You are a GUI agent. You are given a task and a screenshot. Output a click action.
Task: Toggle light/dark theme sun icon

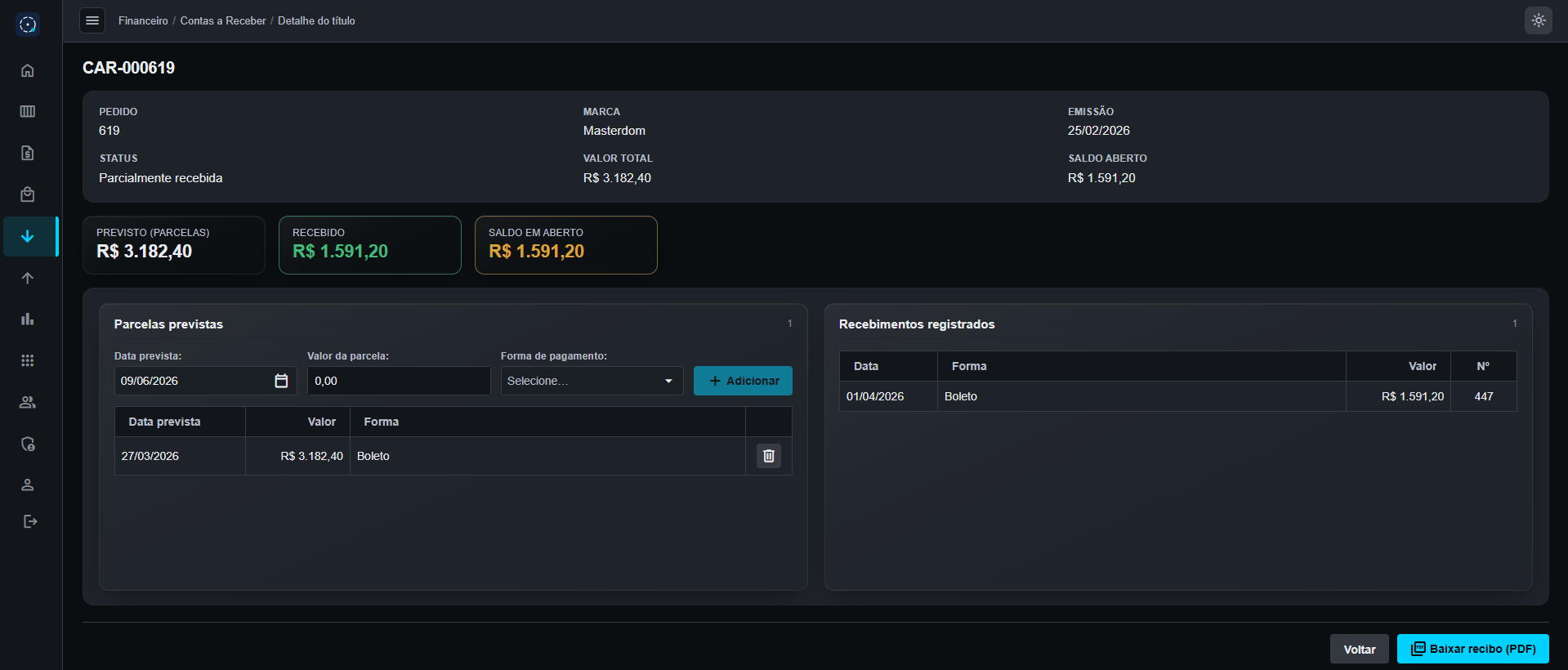pyautogui.click(x=1539, y=20)
